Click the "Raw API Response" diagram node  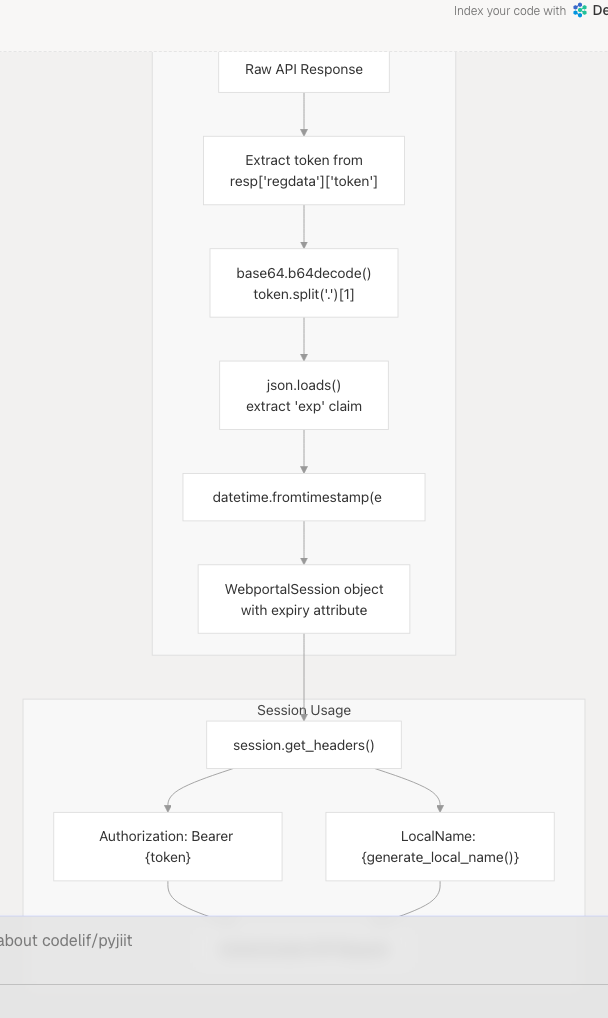(304, 70)
